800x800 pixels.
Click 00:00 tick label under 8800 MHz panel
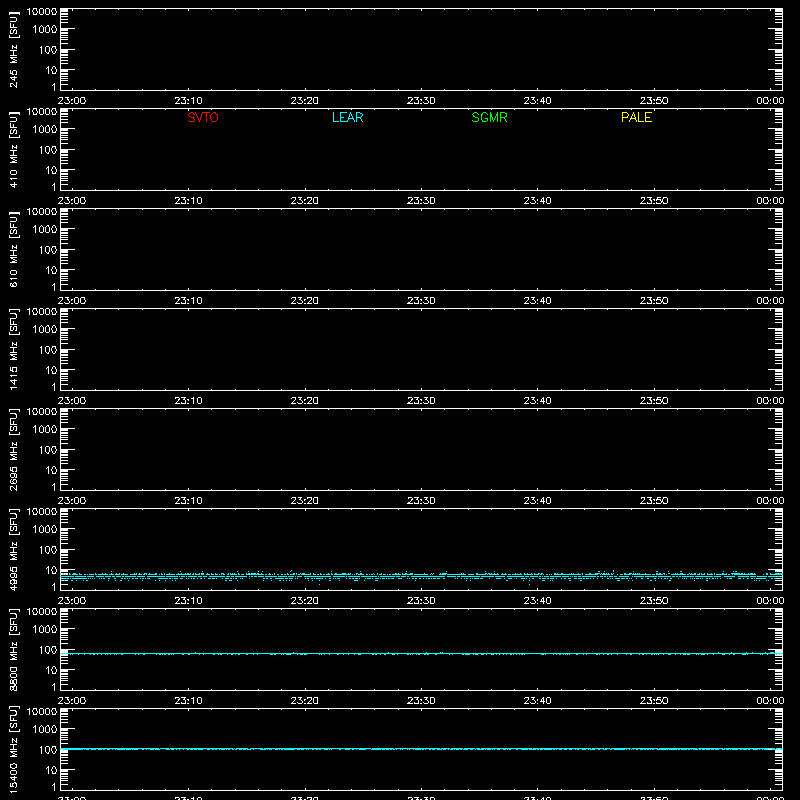pos(770,701)
